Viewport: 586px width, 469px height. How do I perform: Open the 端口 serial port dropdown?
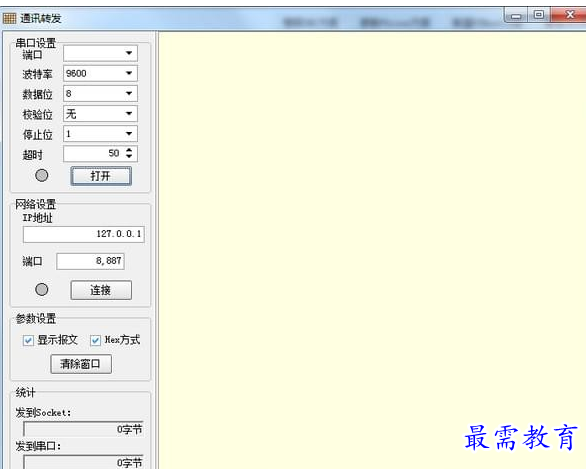pyautogui.click(x=100, y=53)
